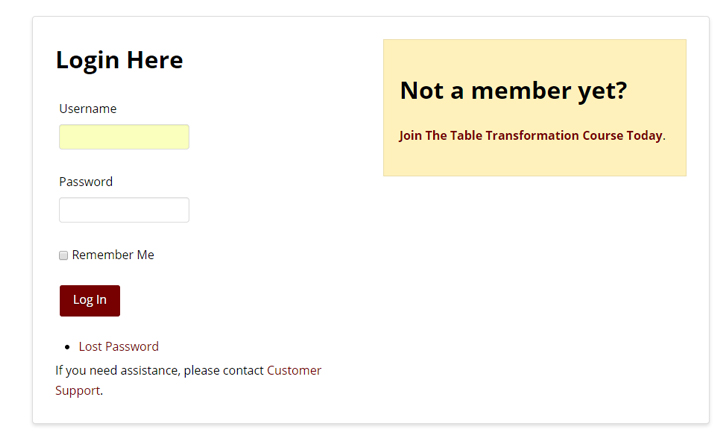Follow Join The Table Transformation Course link
The image size is (725, 444).
click(530, 136)
